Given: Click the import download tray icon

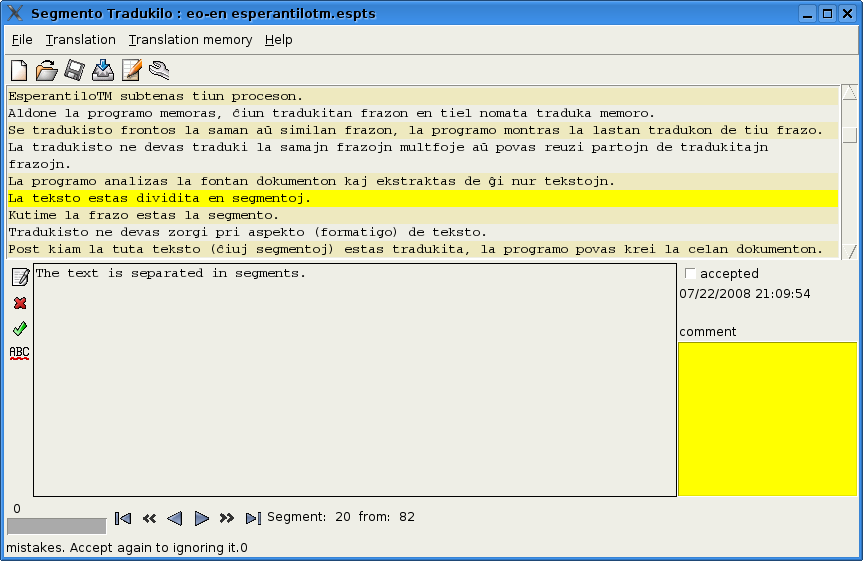Looking at the screenshot, I should (102, 70).
